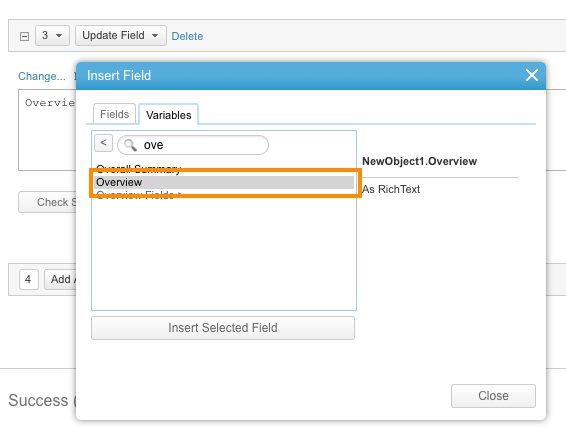Expand Overview Fields in the list
The height and width of the screenshot is (427, 566).
pos(139,195)
